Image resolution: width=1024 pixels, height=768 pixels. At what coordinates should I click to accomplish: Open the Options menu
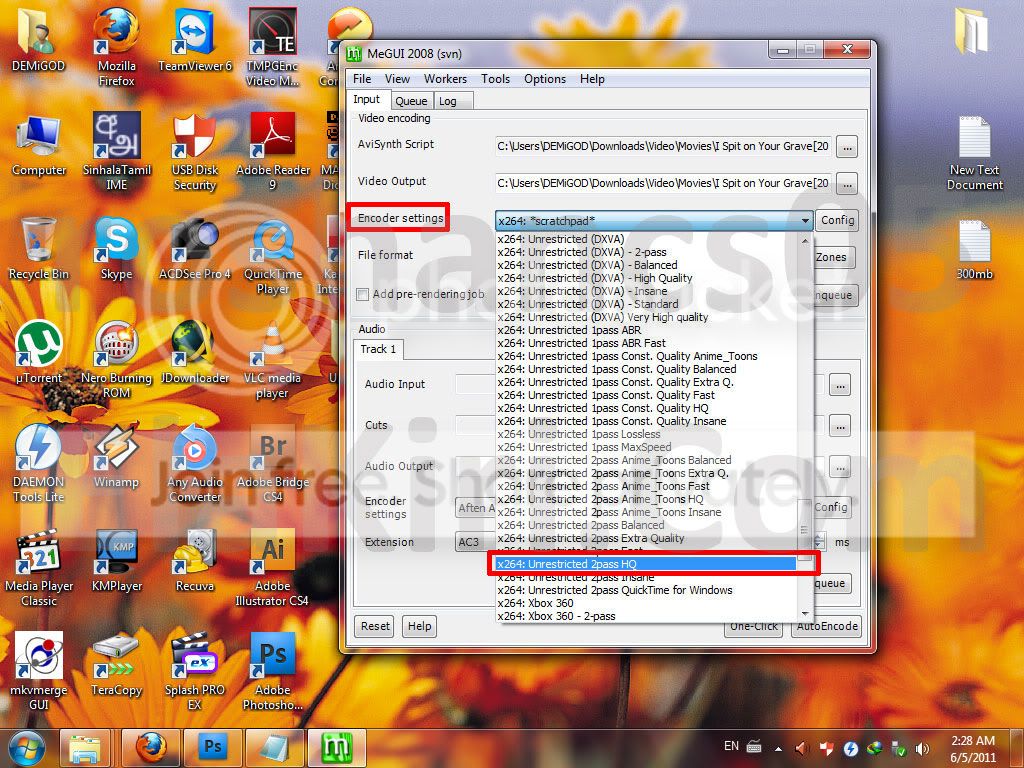click(545, 79)
